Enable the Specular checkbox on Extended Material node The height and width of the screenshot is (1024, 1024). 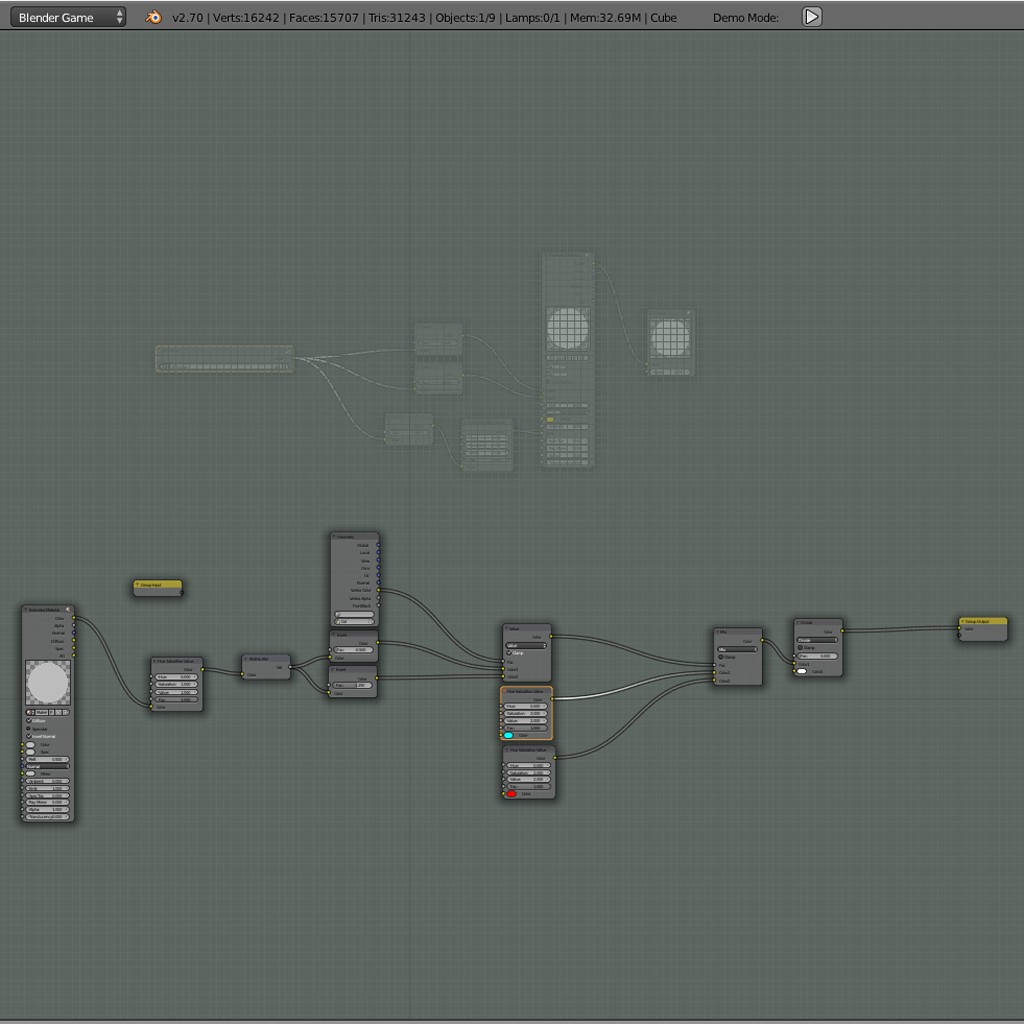point(30,728)
